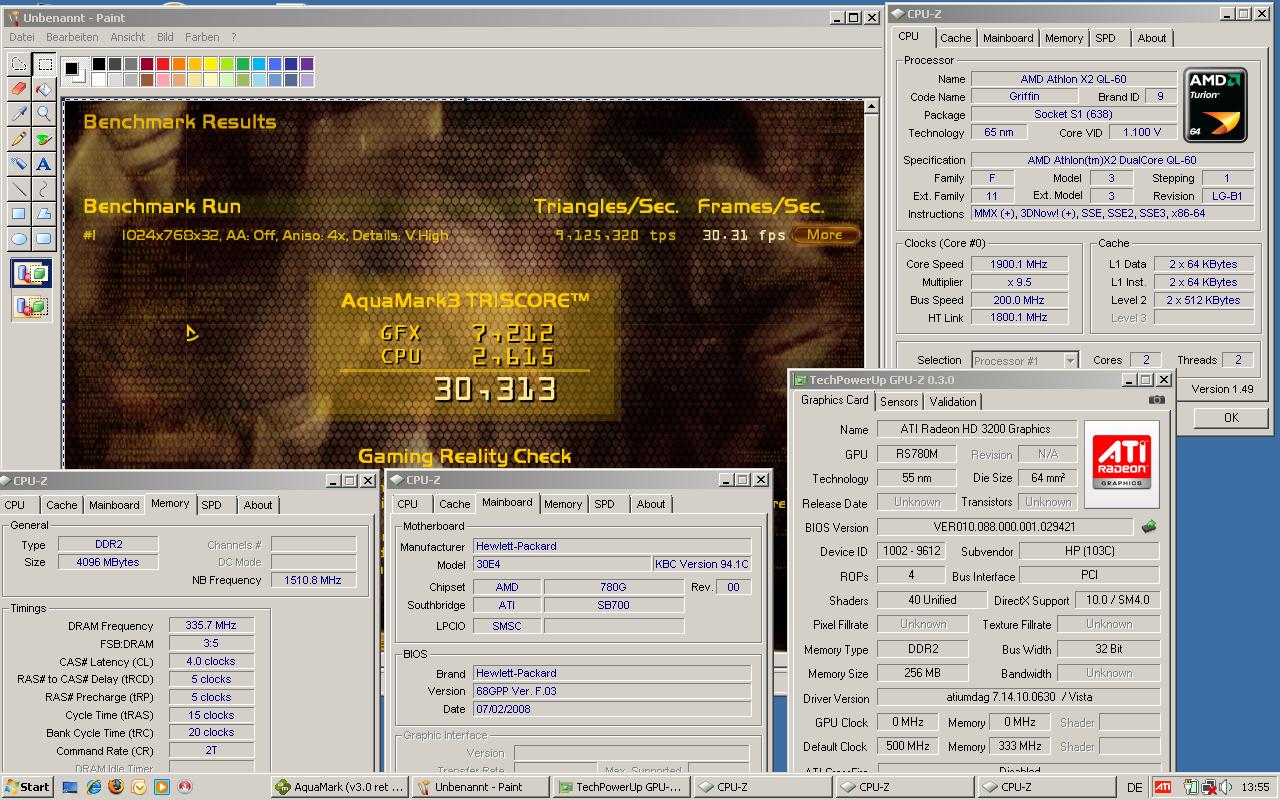Image resolution: width=1280 pixels, height=800 pixels.
Task: Select the Rounded Rectangle tool
Action: (x=45, y=239)
